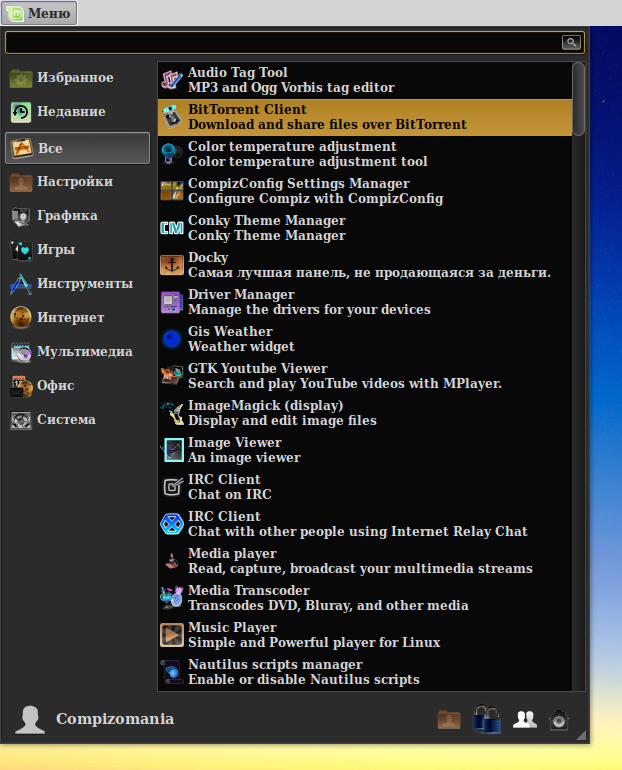The image size is (622, 770).
Task: Click 'Enable or disable Nautilus scripts' text
Action: [x=304, y=680]
